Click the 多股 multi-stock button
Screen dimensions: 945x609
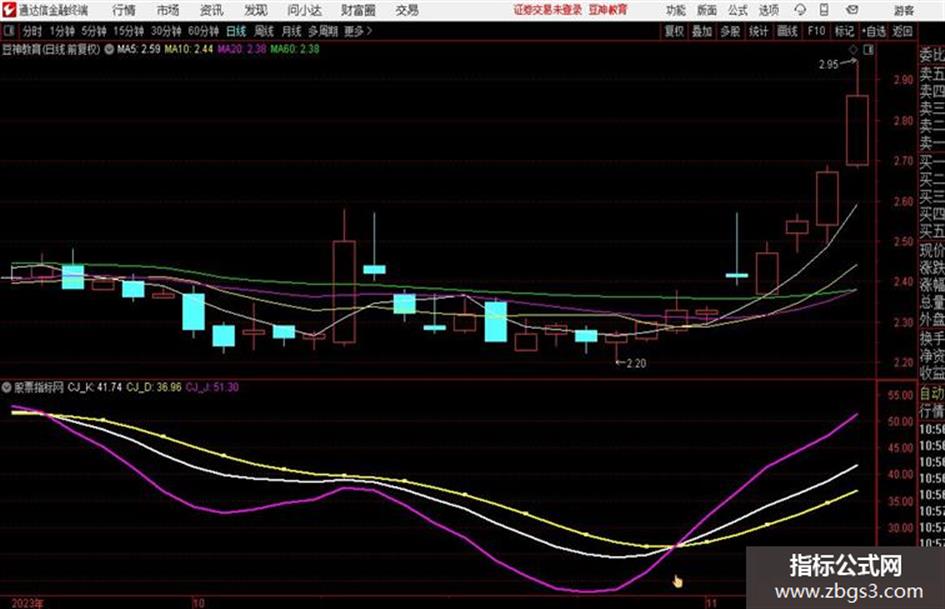[x=730, y=31]
